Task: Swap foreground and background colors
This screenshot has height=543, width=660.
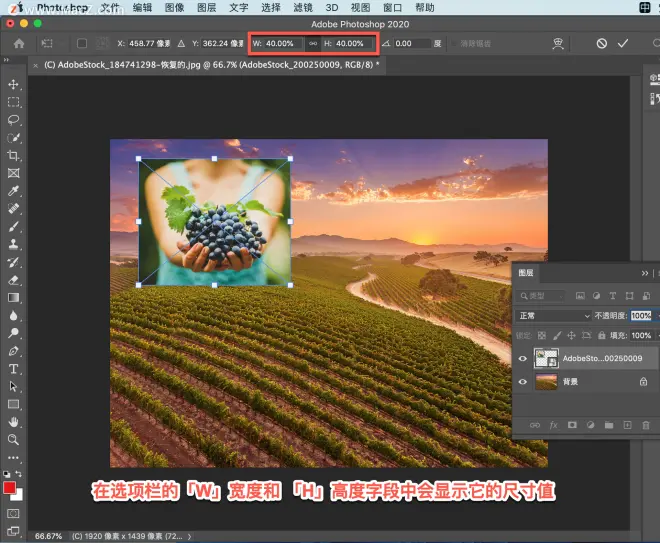Action: 19,474
